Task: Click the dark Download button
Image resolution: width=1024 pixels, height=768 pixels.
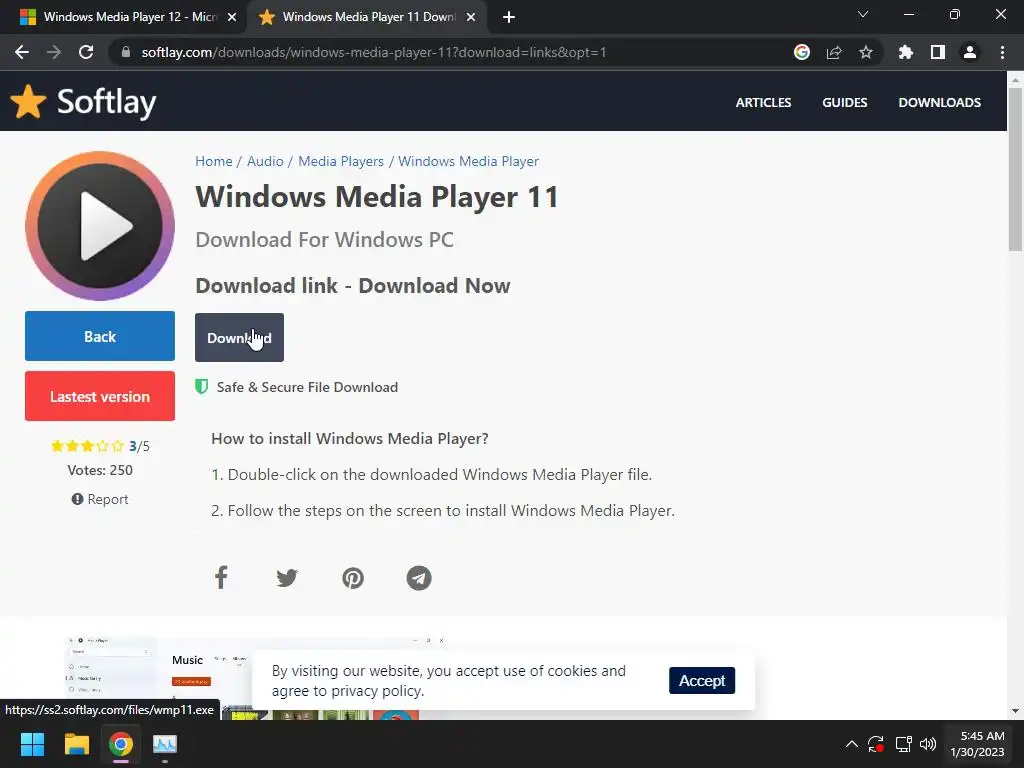Action: pyautogui.click(x=239, y=338)
